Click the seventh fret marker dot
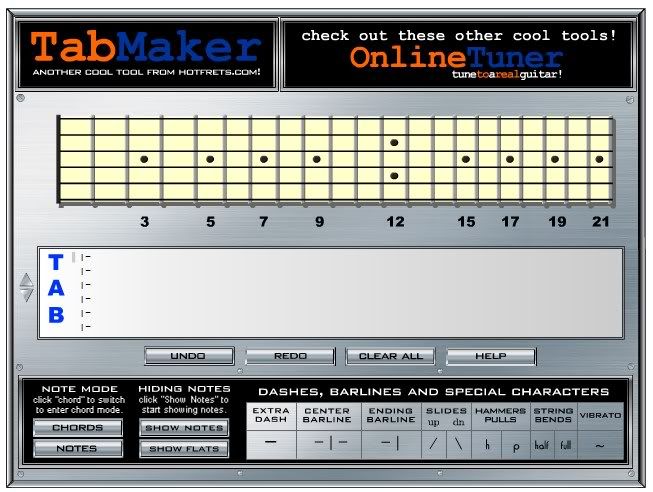The width and height of the screenshot is (653, 492). click(264, 159)
